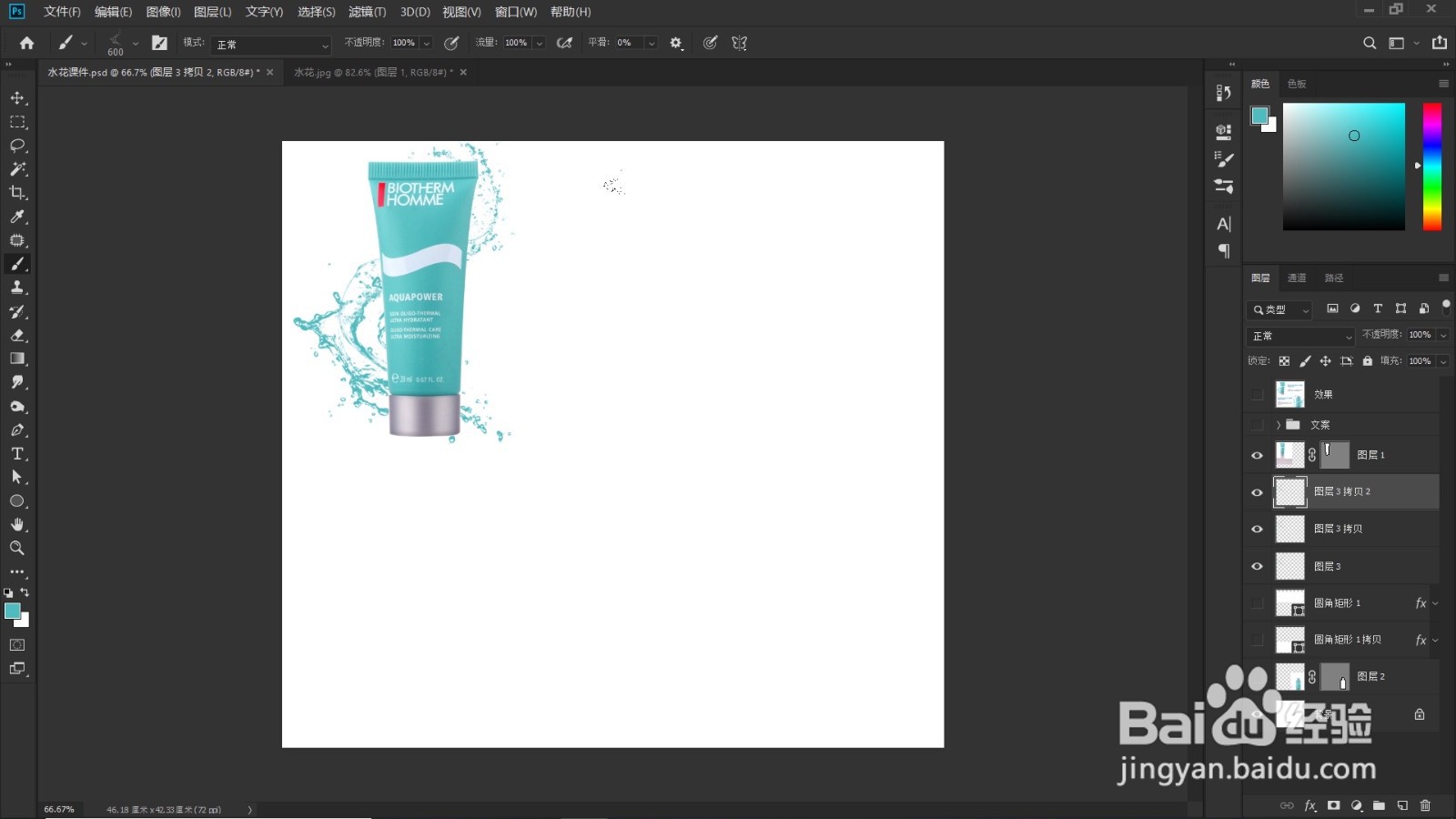
Task: Switch to the 通道 tab
Action: tap(1297, 278)
